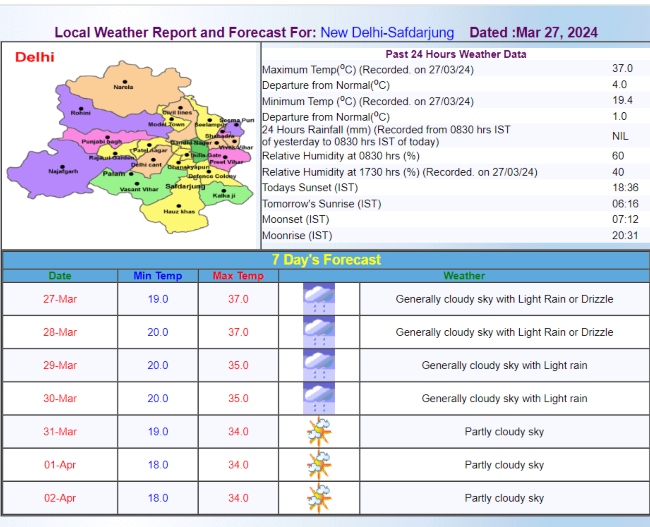Click the Date column header
Viewport: 650px width, 527px height.
[60, 276]
